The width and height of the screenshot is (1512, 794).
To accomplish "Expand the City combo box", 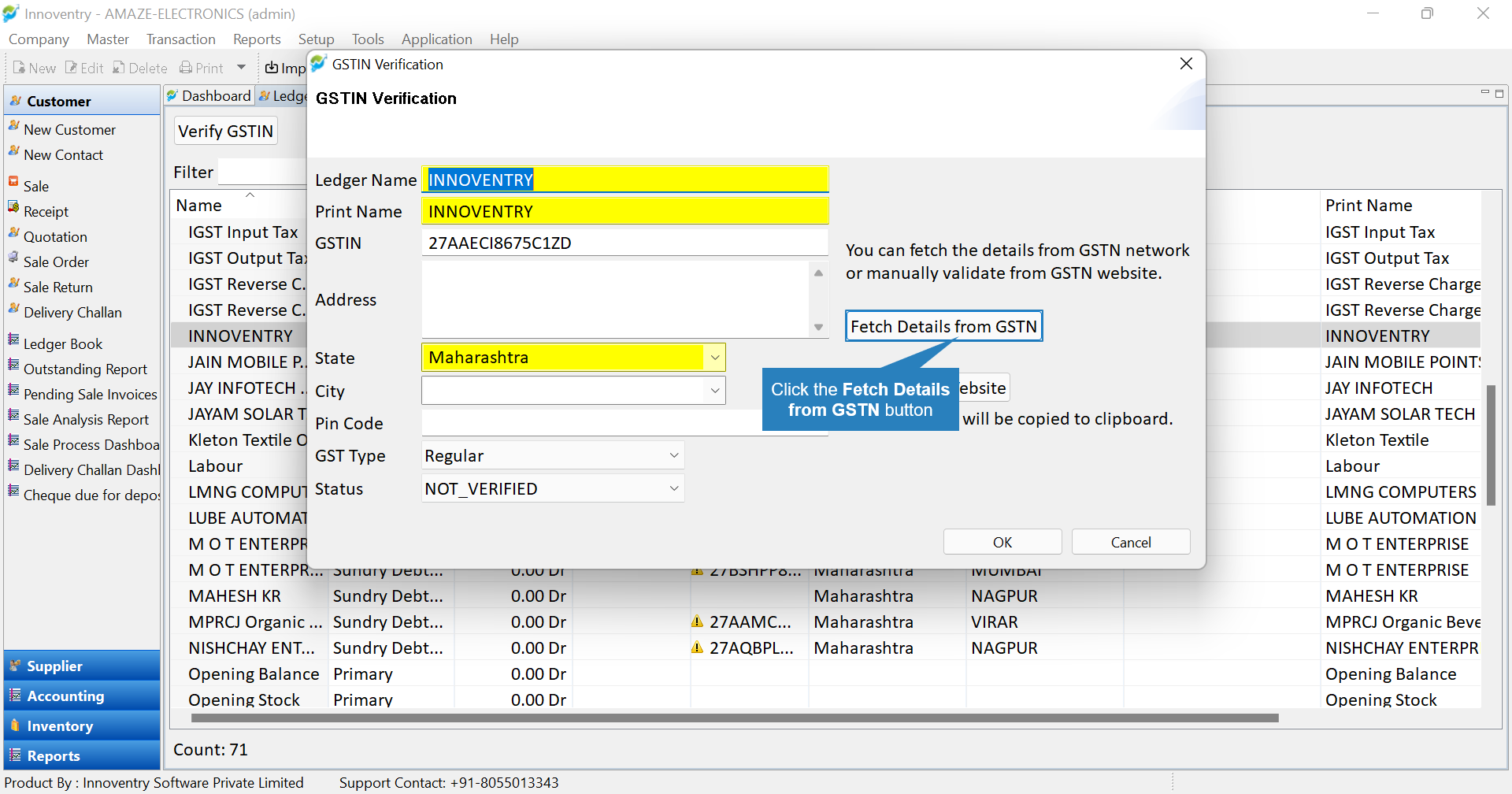I will [714, 391].
